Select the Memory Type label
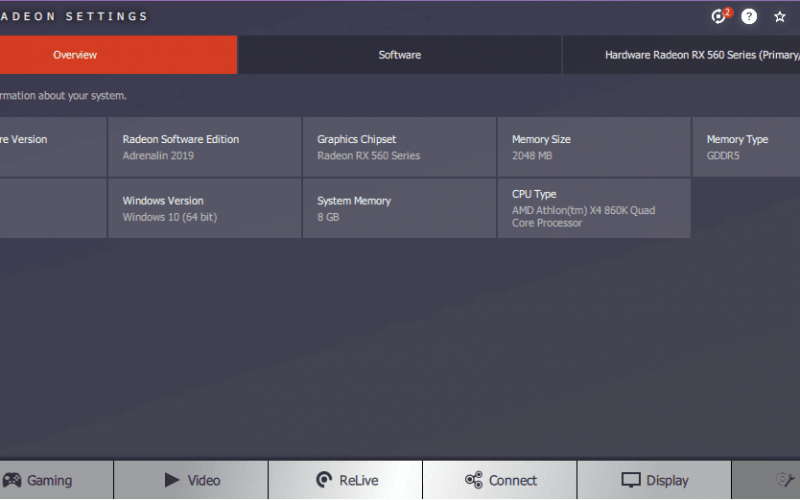 pos(737,139)
